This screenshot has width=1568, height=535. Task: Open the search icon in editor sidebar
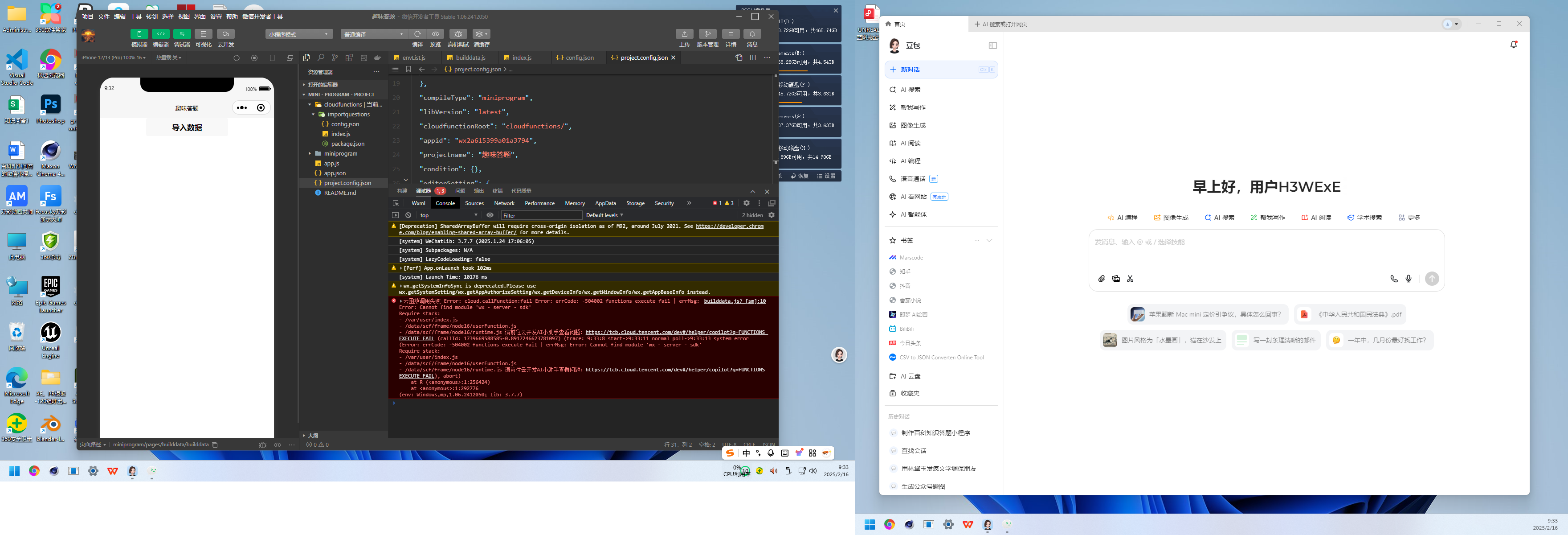(321, 57)
